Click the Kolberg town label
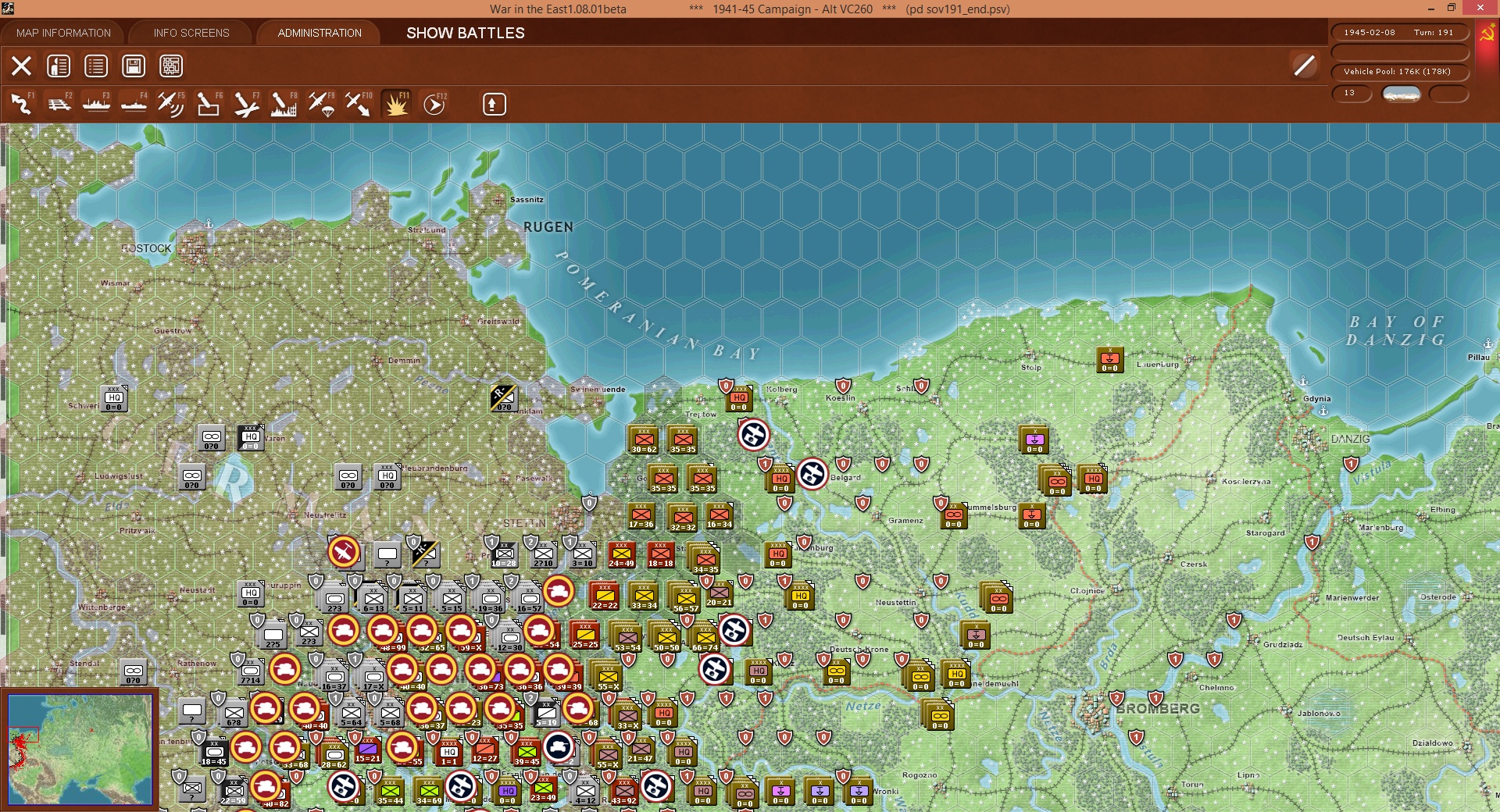Image resolution: width=1500 pixels, height=812 pixels. tap(782, 389)
